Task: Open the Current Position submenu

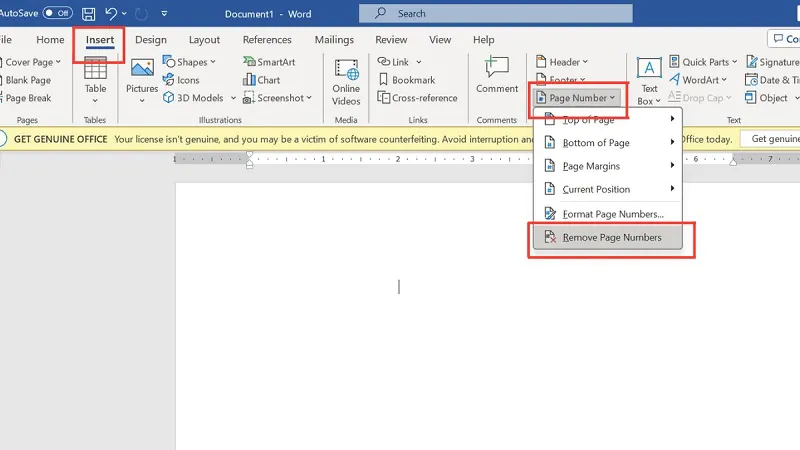Action: 608,189
